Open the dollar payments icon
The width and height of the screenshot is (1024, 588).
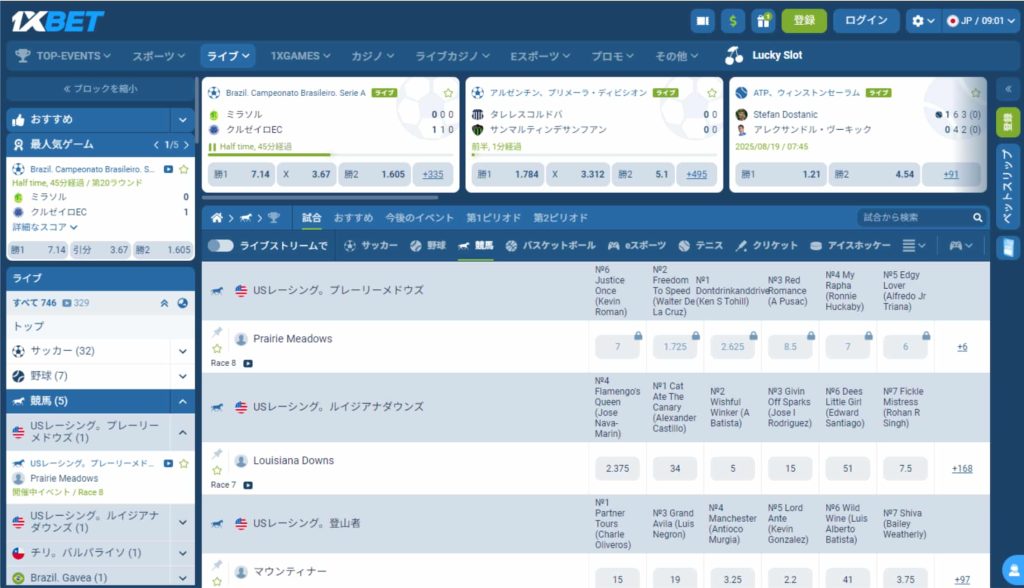pyautogui.click(x=733, y=21)
